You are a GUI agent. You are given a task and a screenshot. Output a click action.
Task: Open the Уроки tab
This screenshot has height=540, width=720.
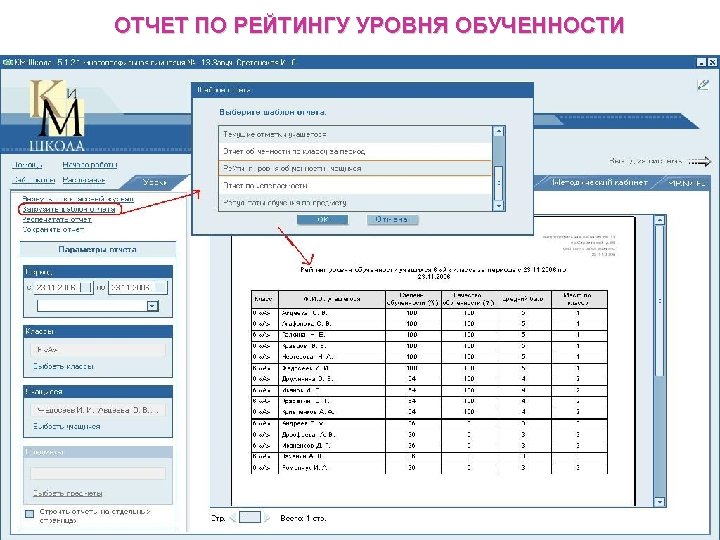tap(154, 182)
